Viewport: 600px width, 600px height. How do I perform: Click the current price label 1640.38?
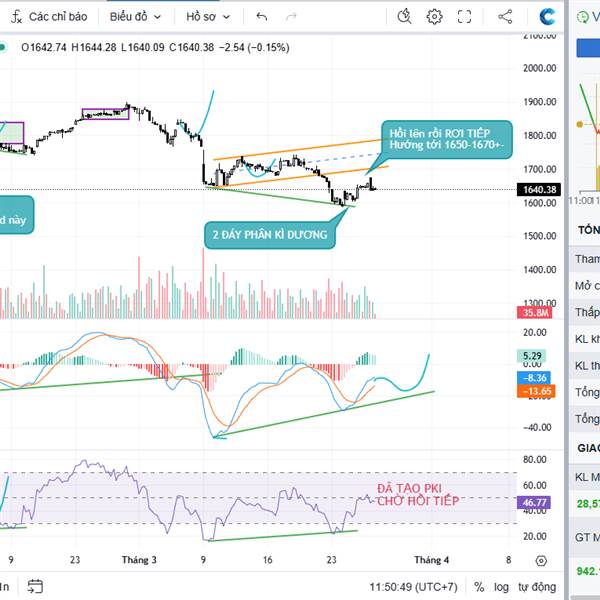(539, 189)
